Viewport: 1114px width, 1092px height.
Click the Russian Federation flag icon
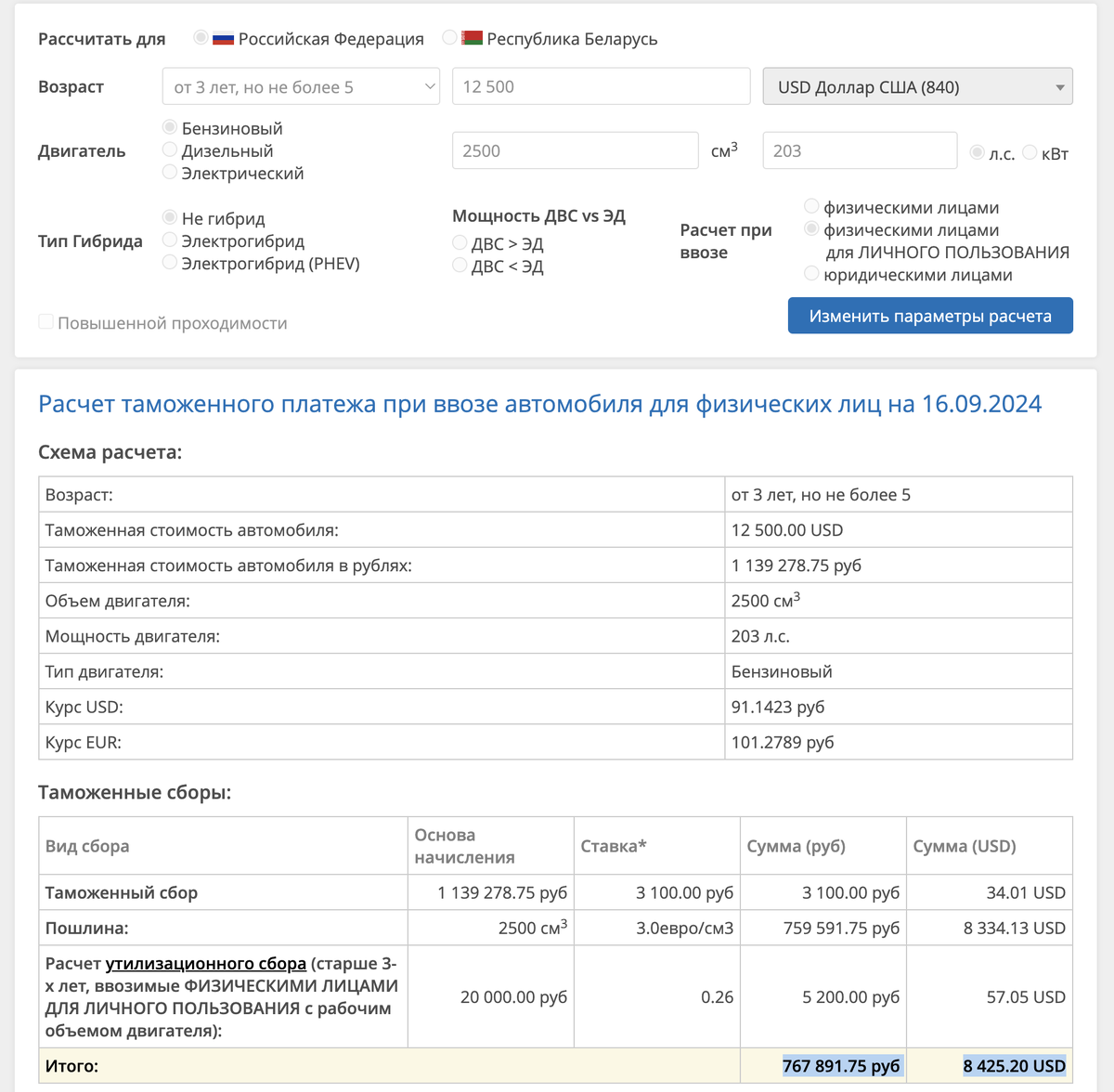tap(223, 39)
